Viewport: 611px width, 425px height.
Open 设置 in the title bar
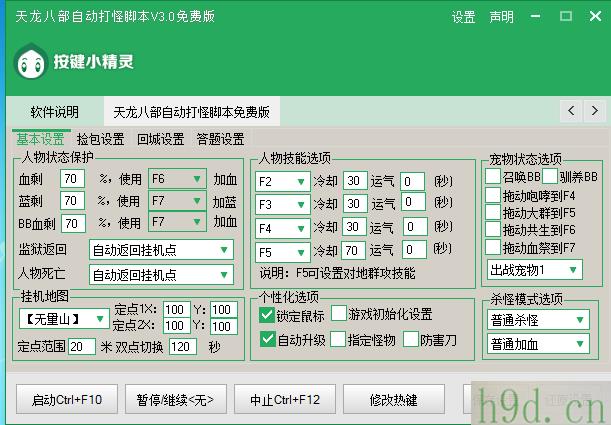[x=463, y=17]
